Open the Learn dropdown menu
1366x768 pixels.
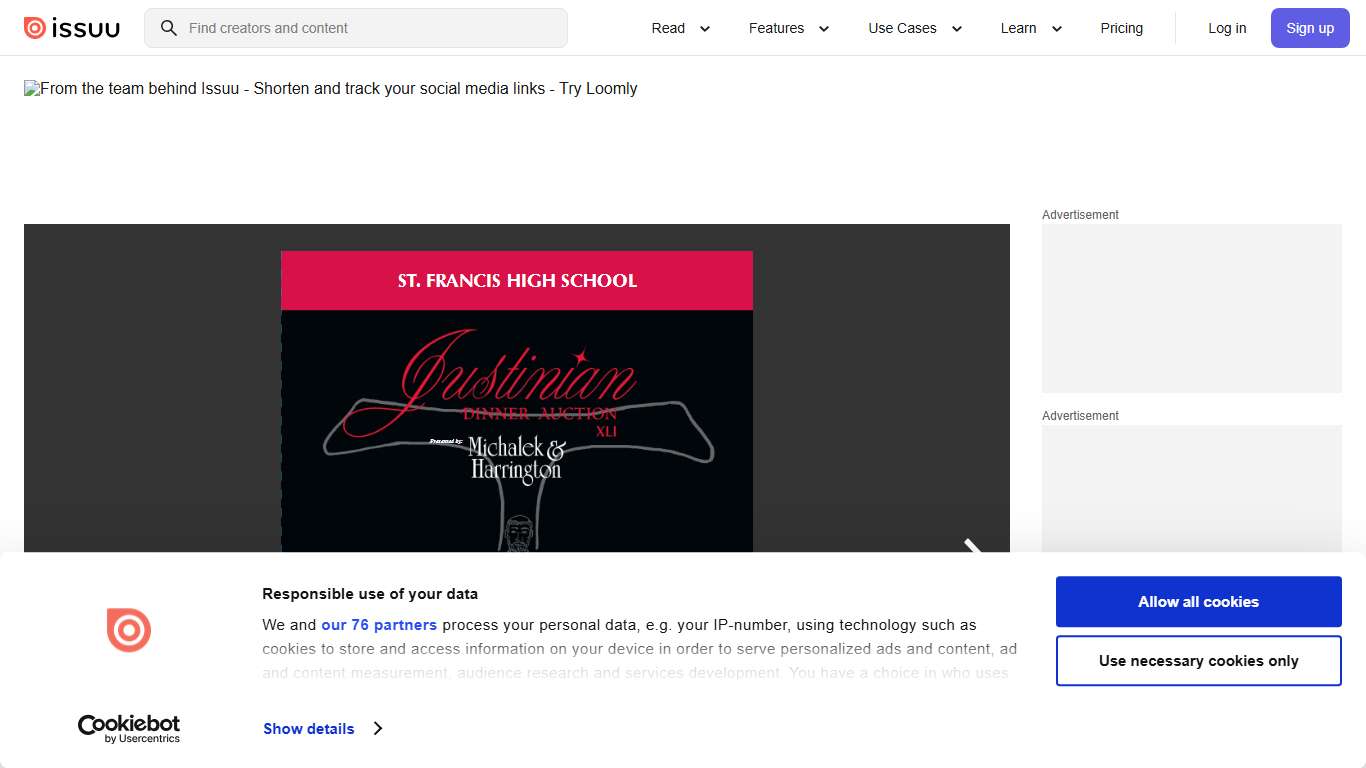coord(1030,28)
